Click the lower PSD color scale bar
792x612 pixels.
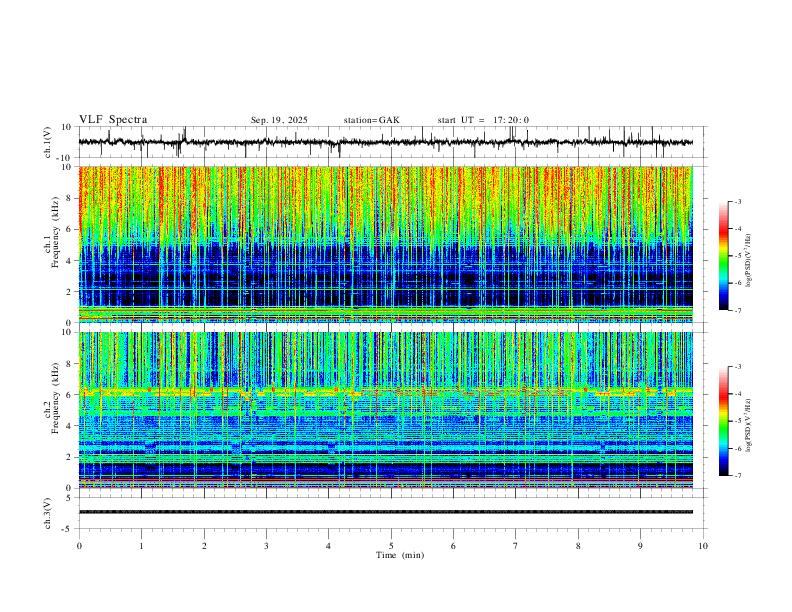pos(723,421)
